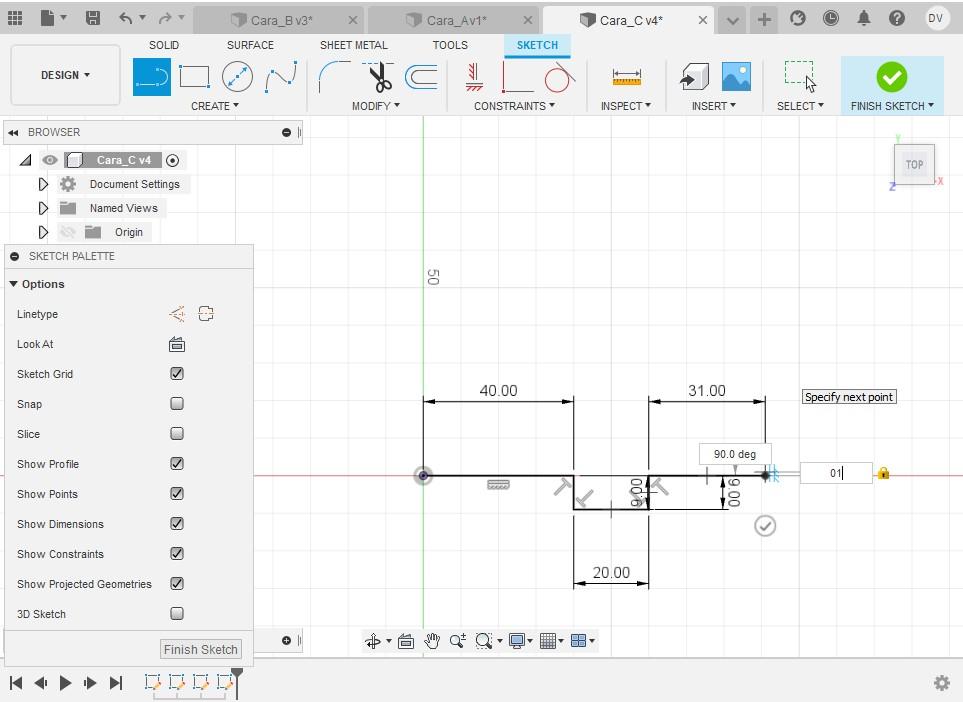Click the Redo arrow

(x=165, y=18)
